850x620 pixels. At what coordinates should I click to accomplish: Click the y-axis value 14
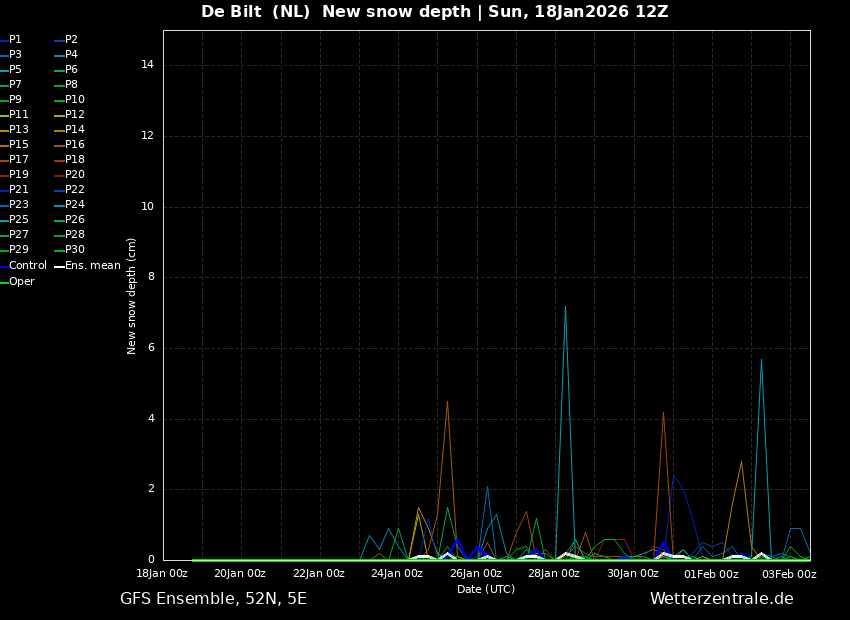(147, 65)
